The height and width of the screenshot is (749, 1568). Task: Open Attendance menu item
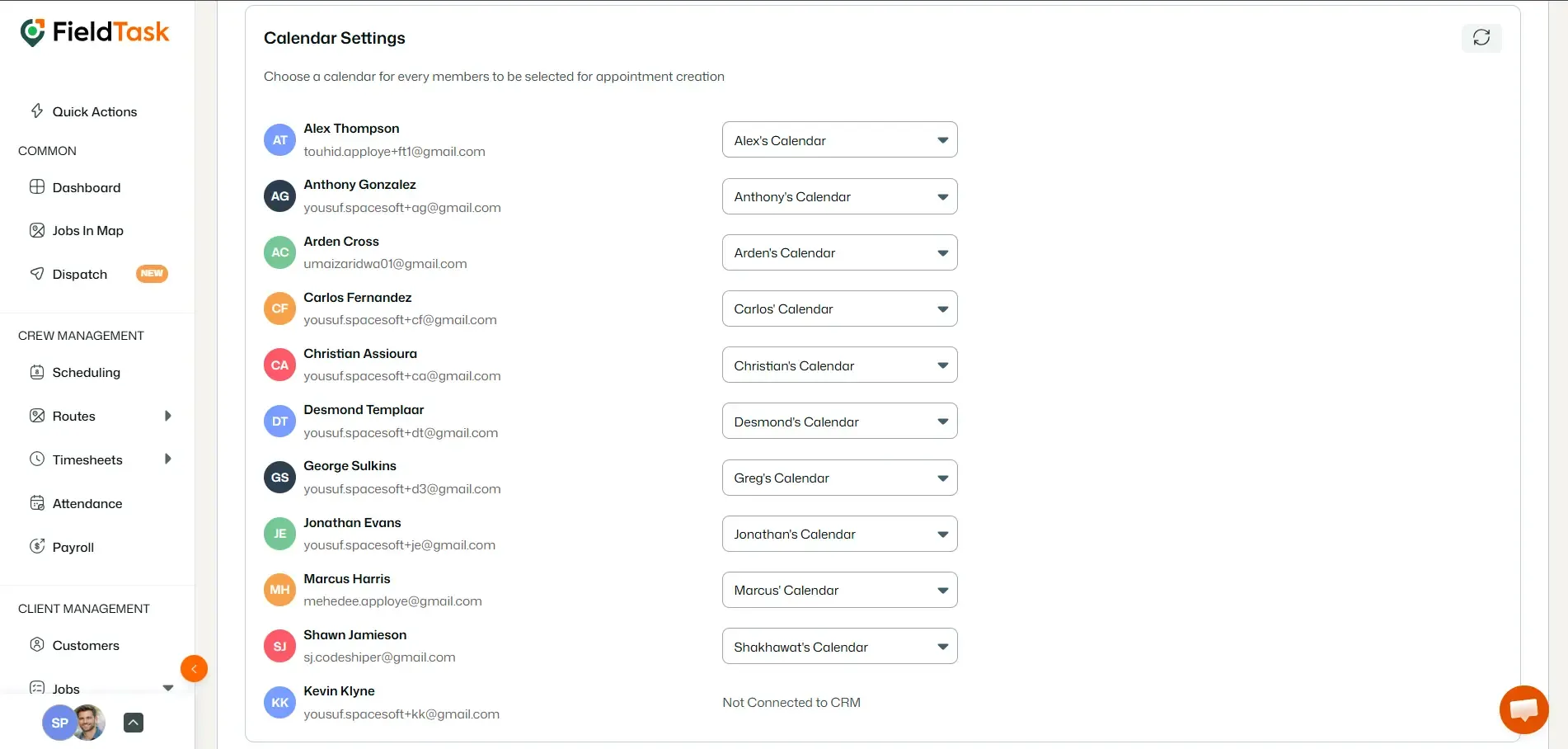87,504
